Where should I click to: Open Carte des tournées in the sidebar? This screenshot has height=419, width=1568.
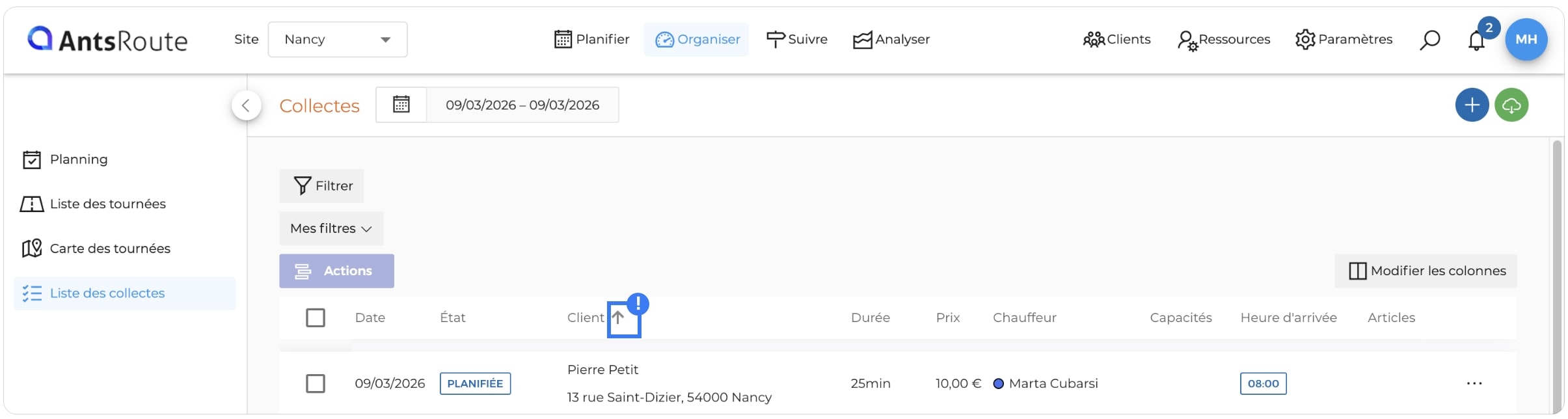pyautogui.click(x=124, y=249)
